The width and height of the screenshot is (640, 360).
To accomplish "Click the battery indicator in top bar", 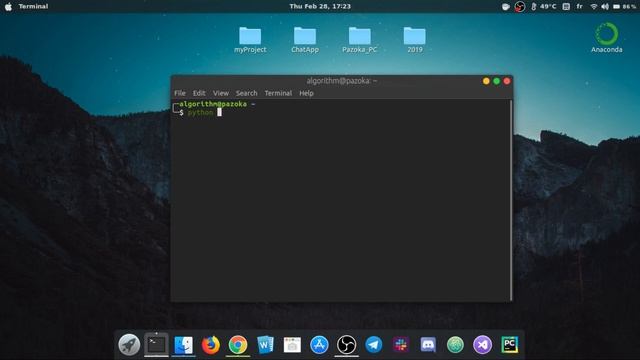I will pyautogui.click(x=624, y=7).
